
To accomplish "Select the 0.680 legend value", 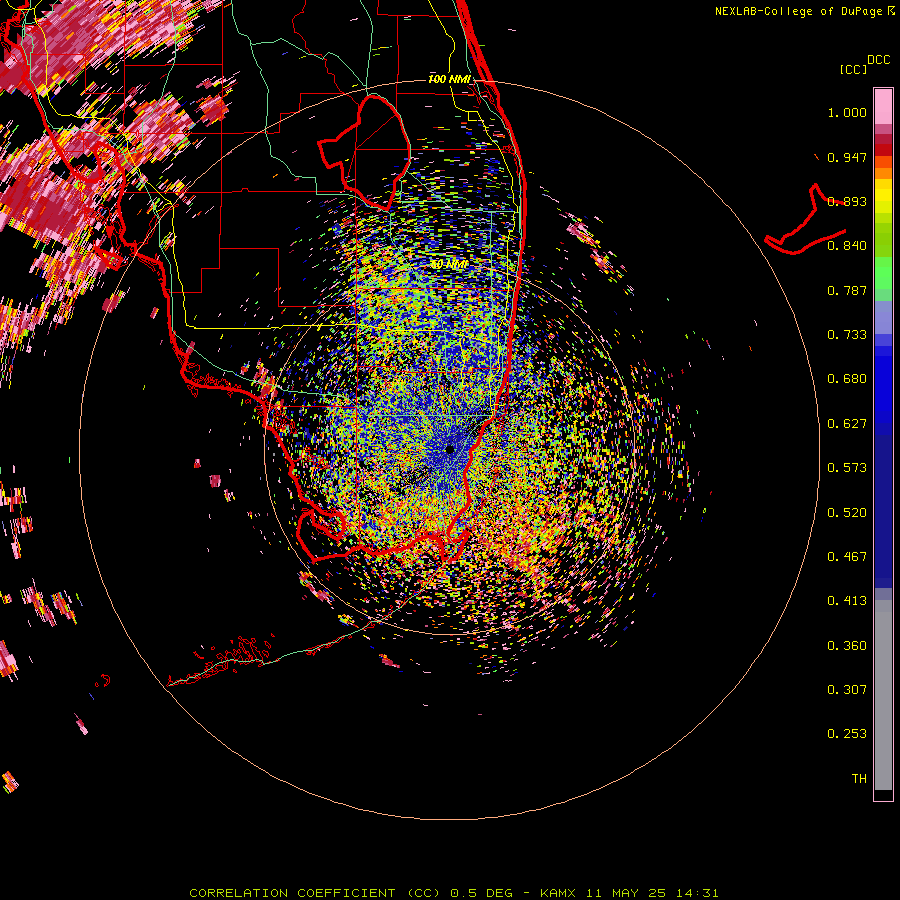I will point(847,379).
